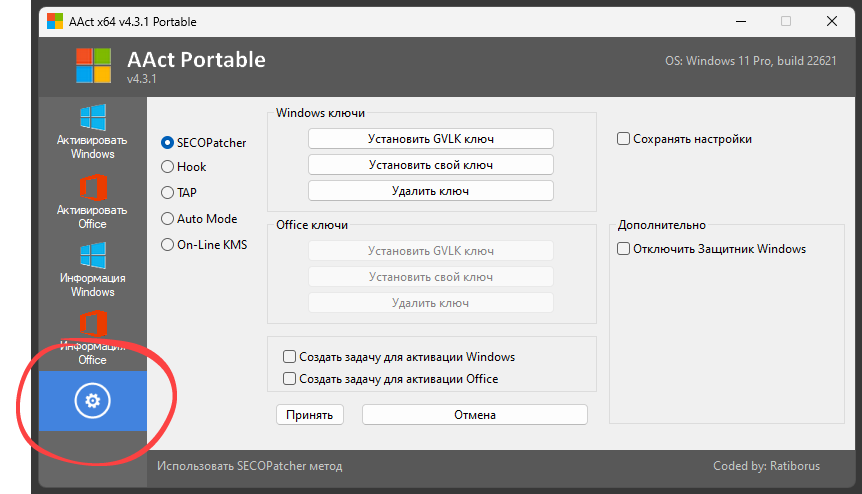The image size is (862, 494).
Task: Click the settings gear icon in sidebar
Action: click(x=93, y=401)
